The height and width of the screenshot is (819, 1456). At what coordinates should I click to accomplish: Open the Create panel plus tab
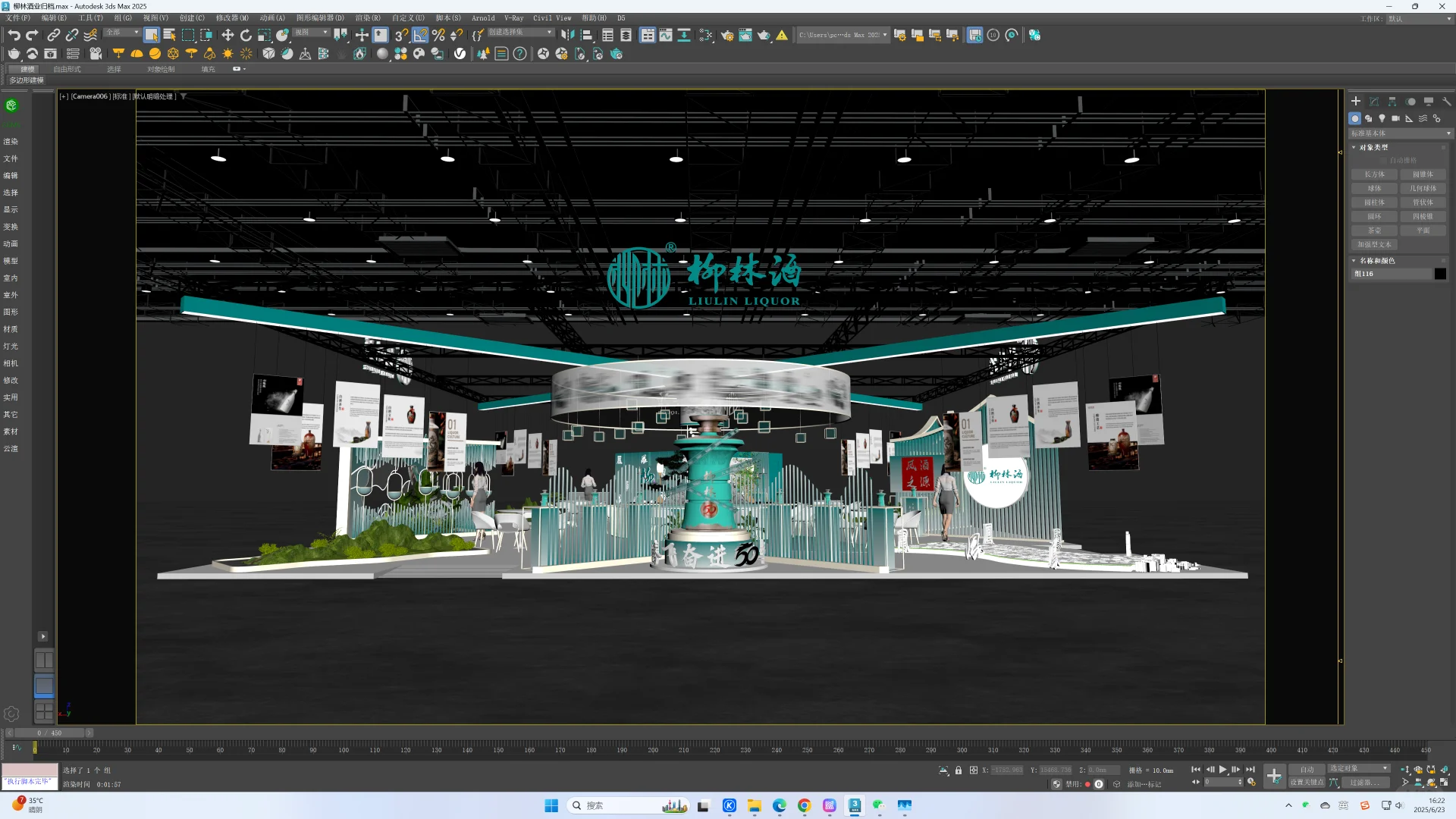pos(1356,101)
